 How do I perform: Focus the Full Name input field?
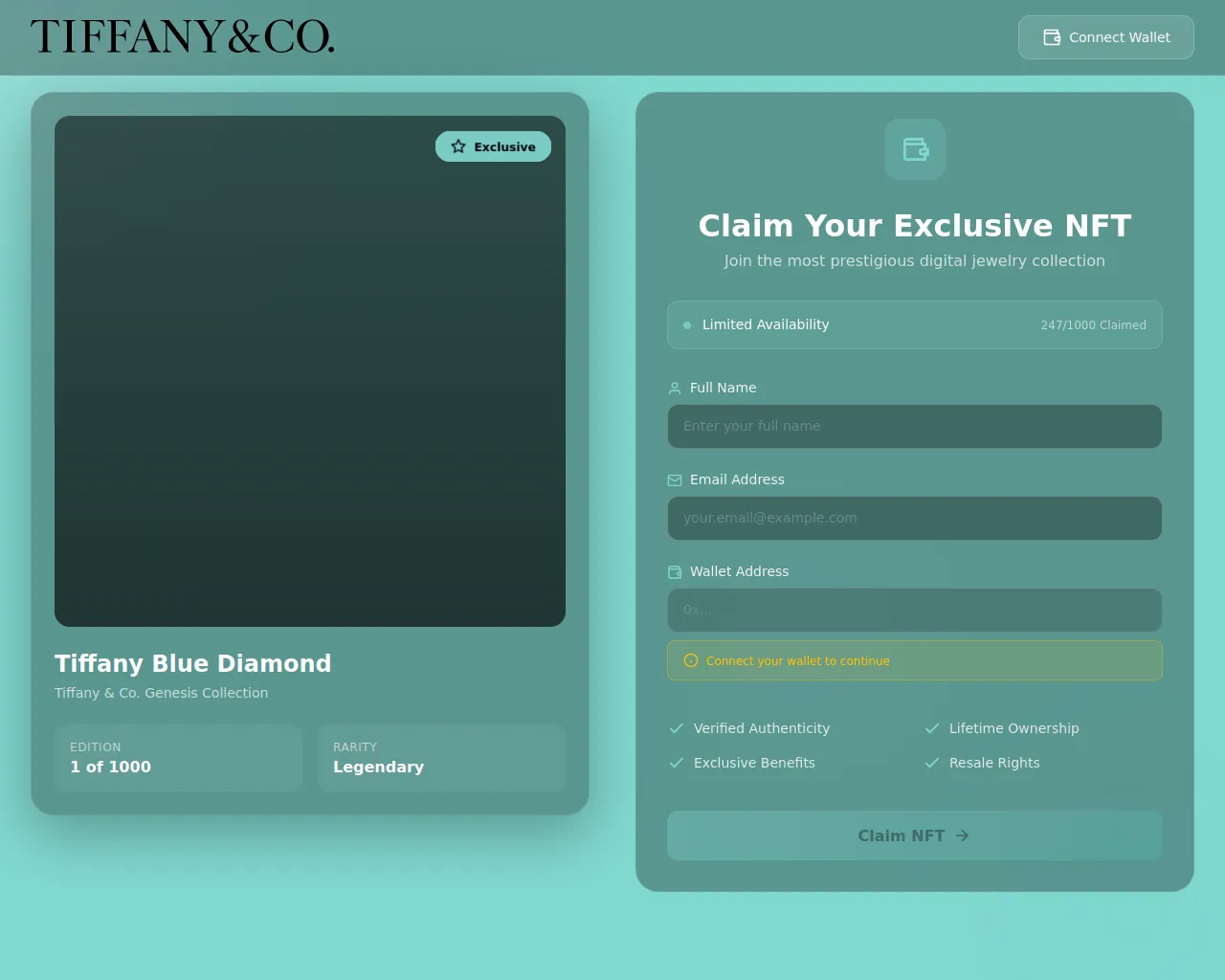(x=915, y=426)
